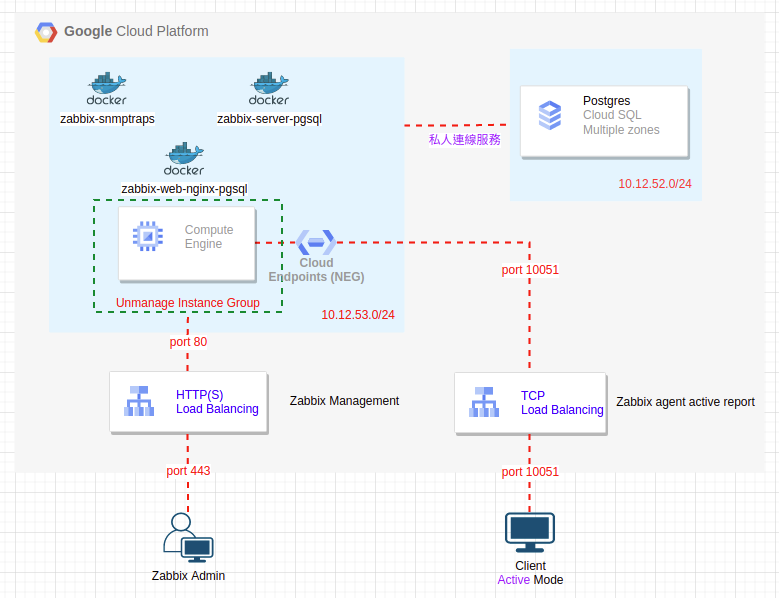Click the Zabbix Admin user icon
This screenshot has height=598, width=779.
pos(188,537)
